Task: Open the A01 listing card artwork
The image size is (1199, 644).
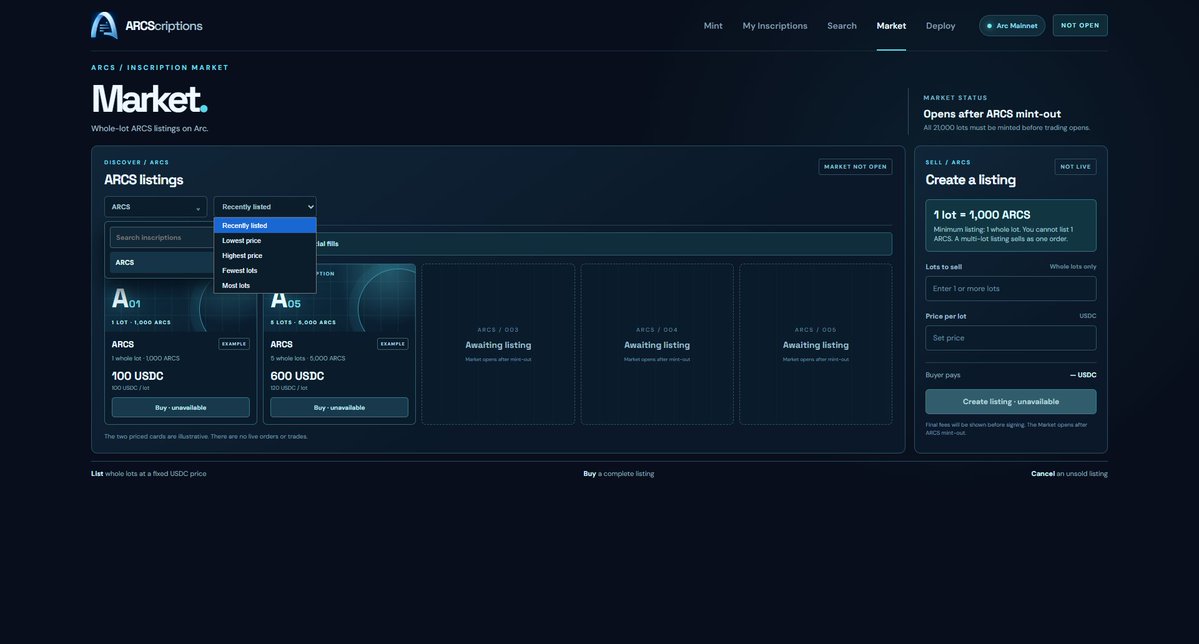Action: click(x=180, y=306)
